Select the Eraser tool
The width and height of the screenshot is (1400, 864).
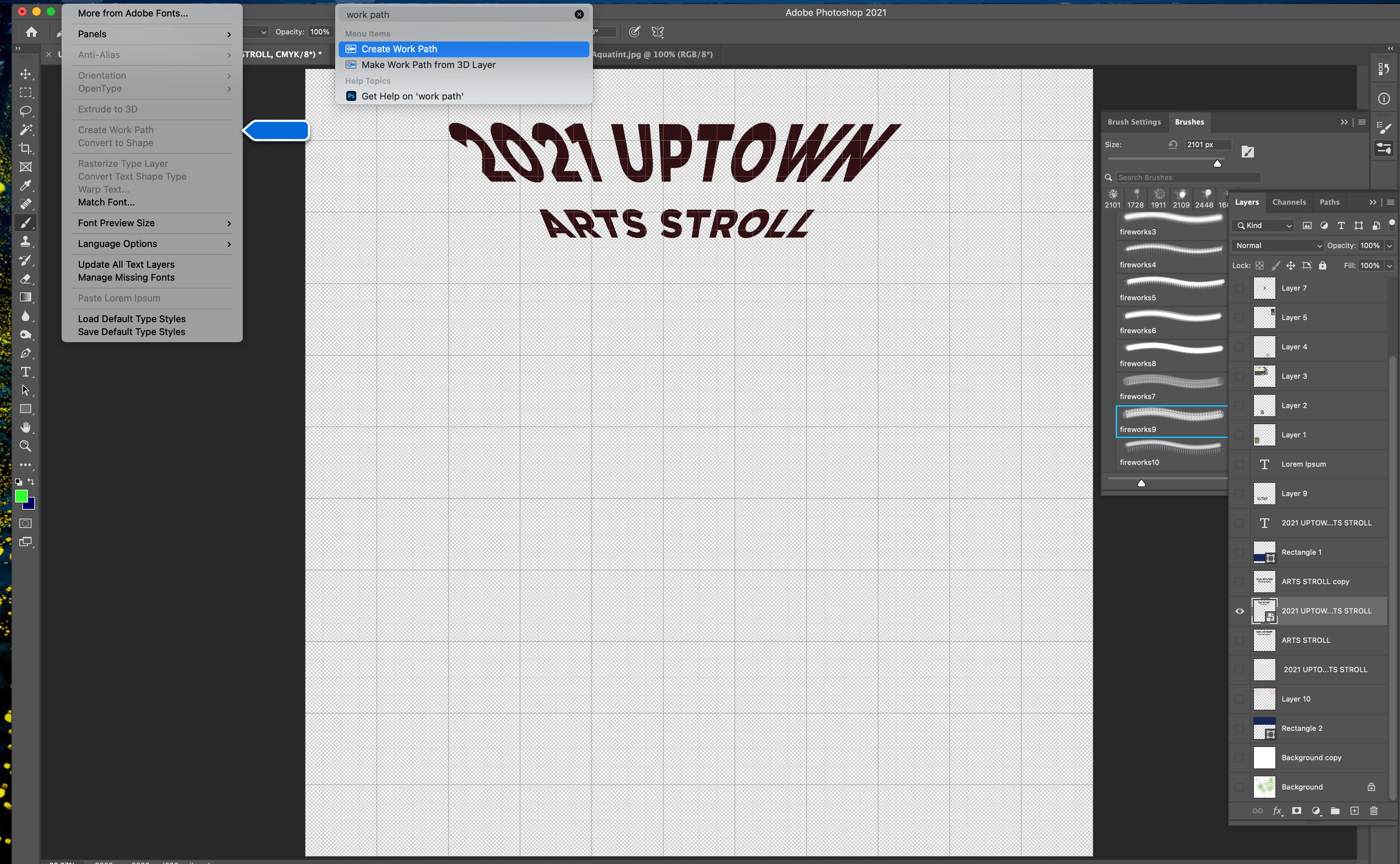pyautogui.click(x=26, y=279)
